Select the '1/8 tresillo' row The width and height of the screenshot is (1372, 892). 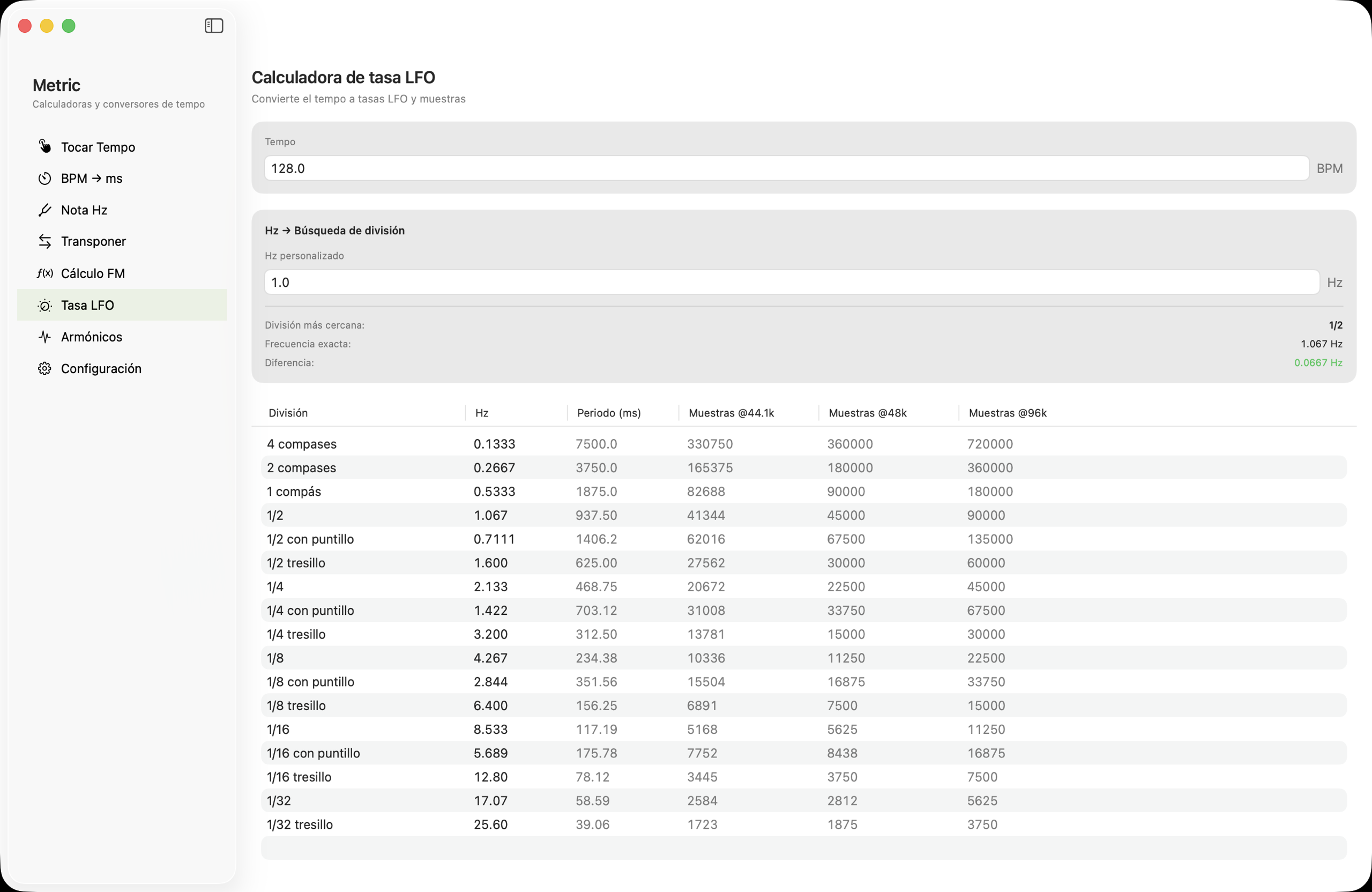click(x=803, y=705)
